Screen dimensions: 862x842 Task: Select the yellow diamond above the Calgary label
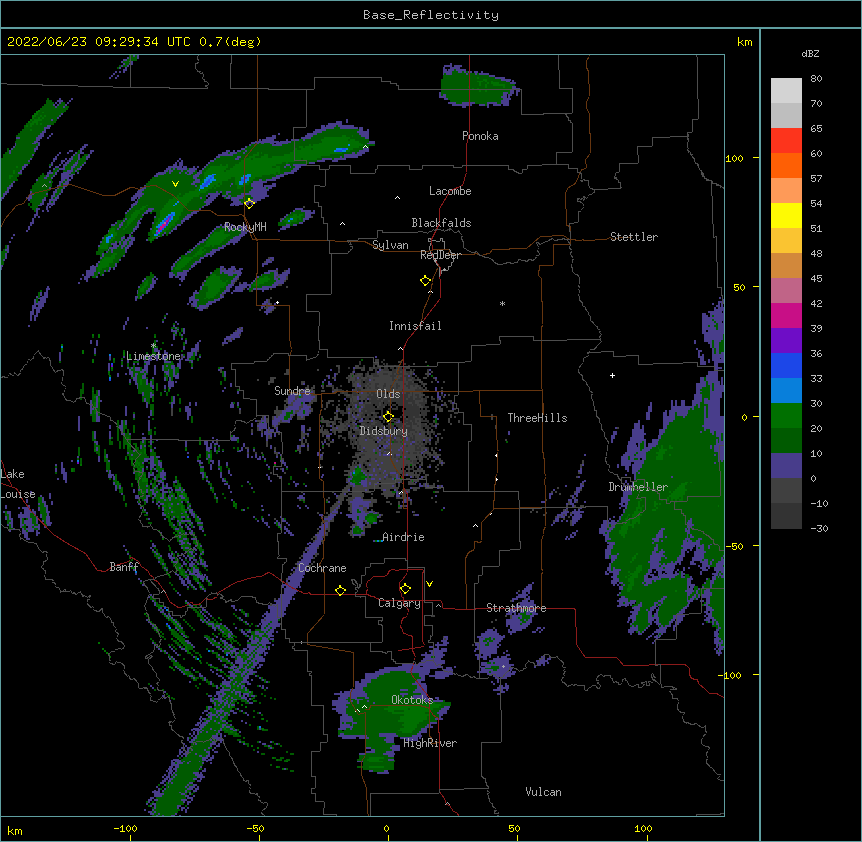405,589
